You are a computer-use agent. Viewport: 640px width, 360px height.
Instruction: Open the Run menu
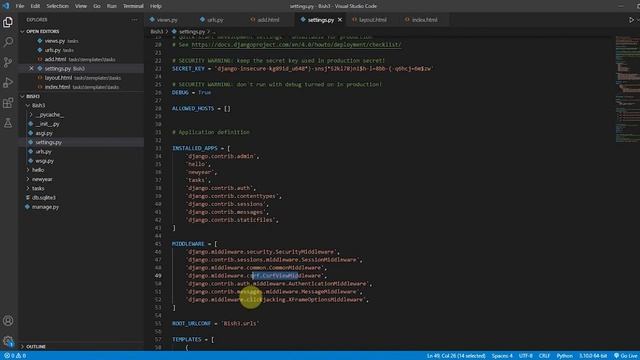point(111,6)
